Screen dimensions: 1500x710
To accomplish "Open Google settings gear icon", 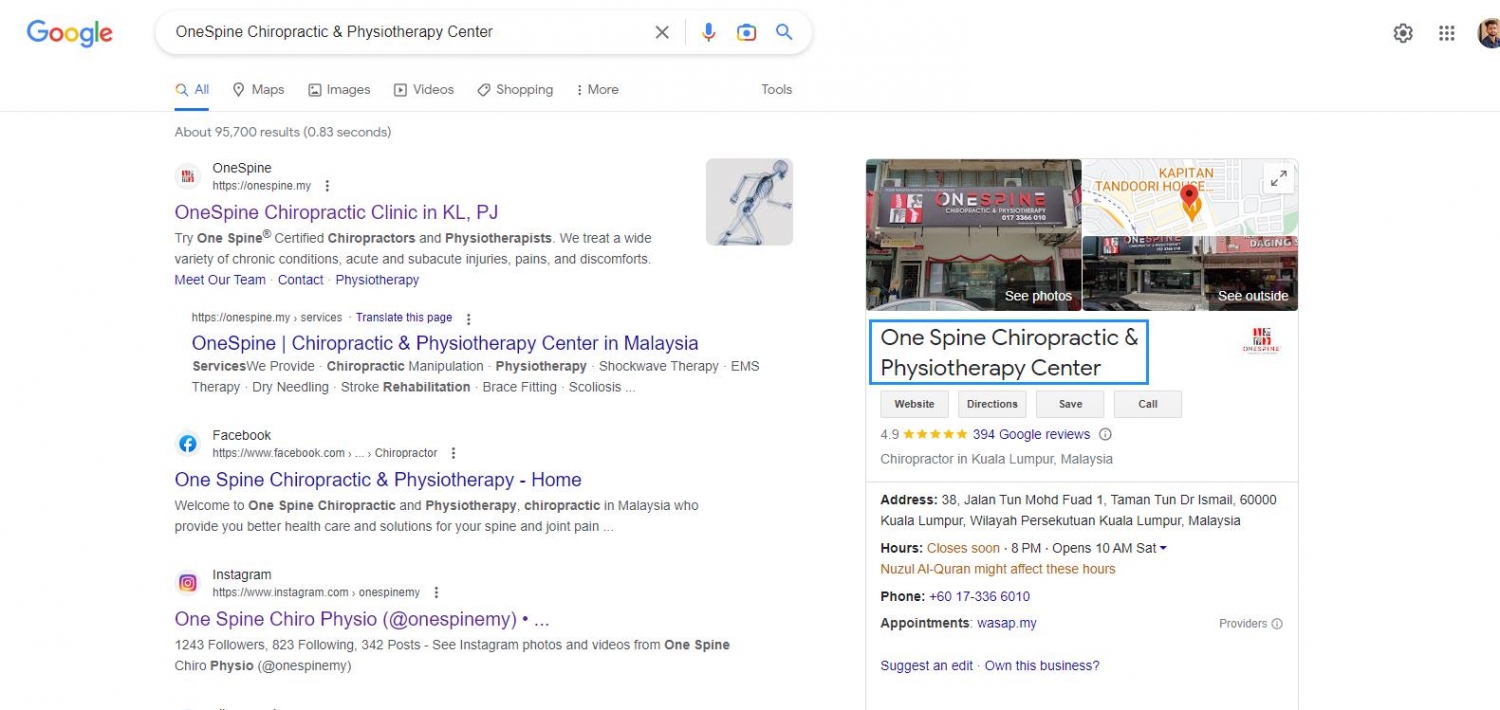I will click(1403, 33).
